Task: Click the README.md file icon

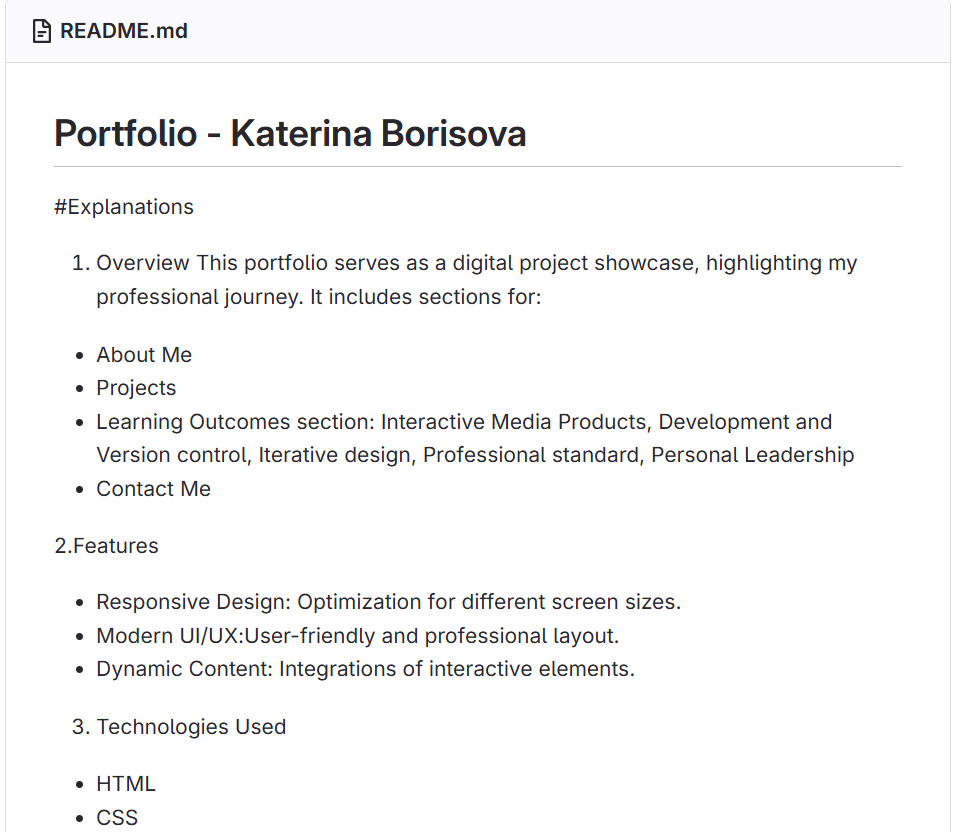Action: pos(40,30)
